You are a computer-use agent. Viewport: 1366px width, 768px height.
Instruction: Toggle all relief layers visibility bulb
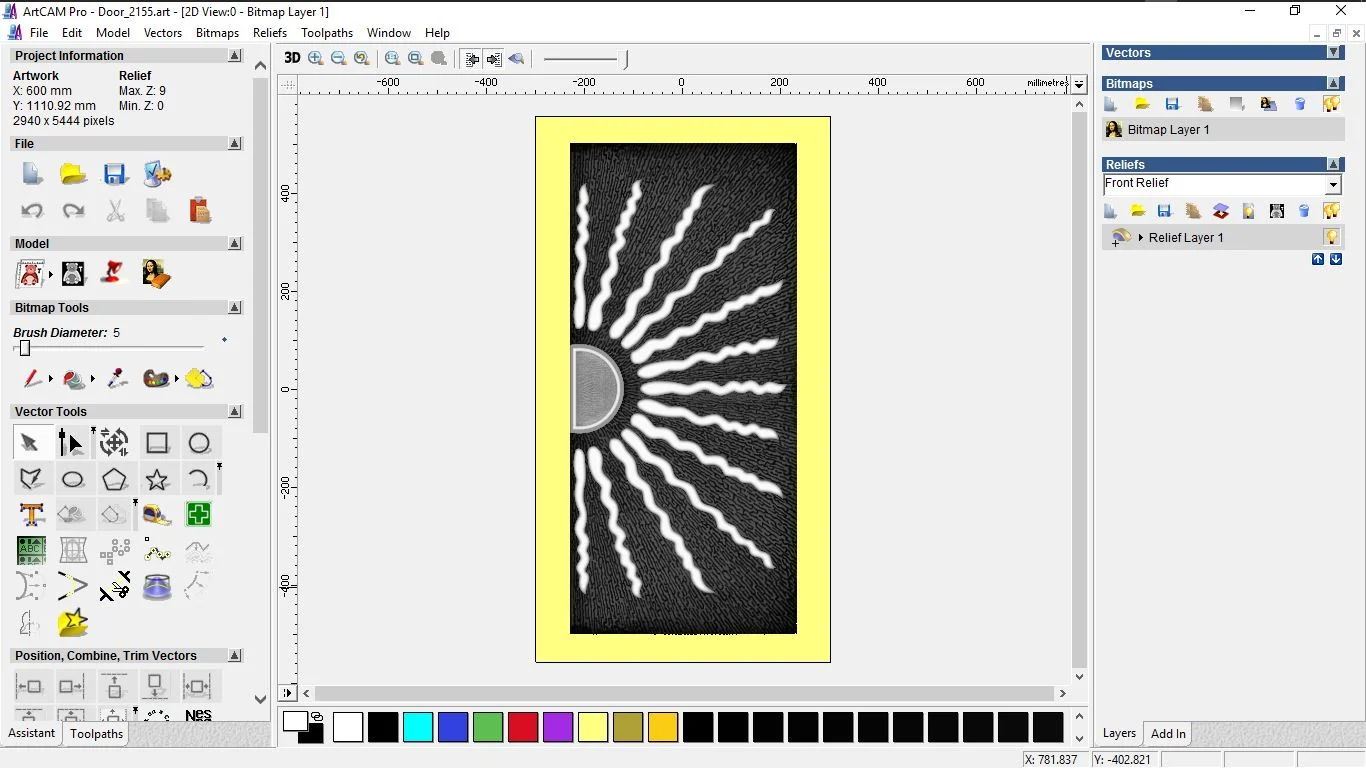(1331, 211)
